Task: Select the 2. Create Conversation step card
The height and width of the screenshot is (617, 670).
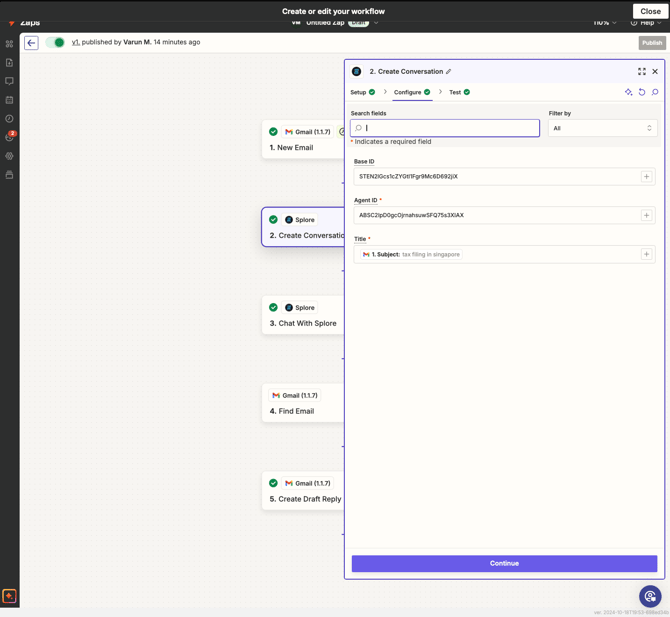Action: [303, 227]
